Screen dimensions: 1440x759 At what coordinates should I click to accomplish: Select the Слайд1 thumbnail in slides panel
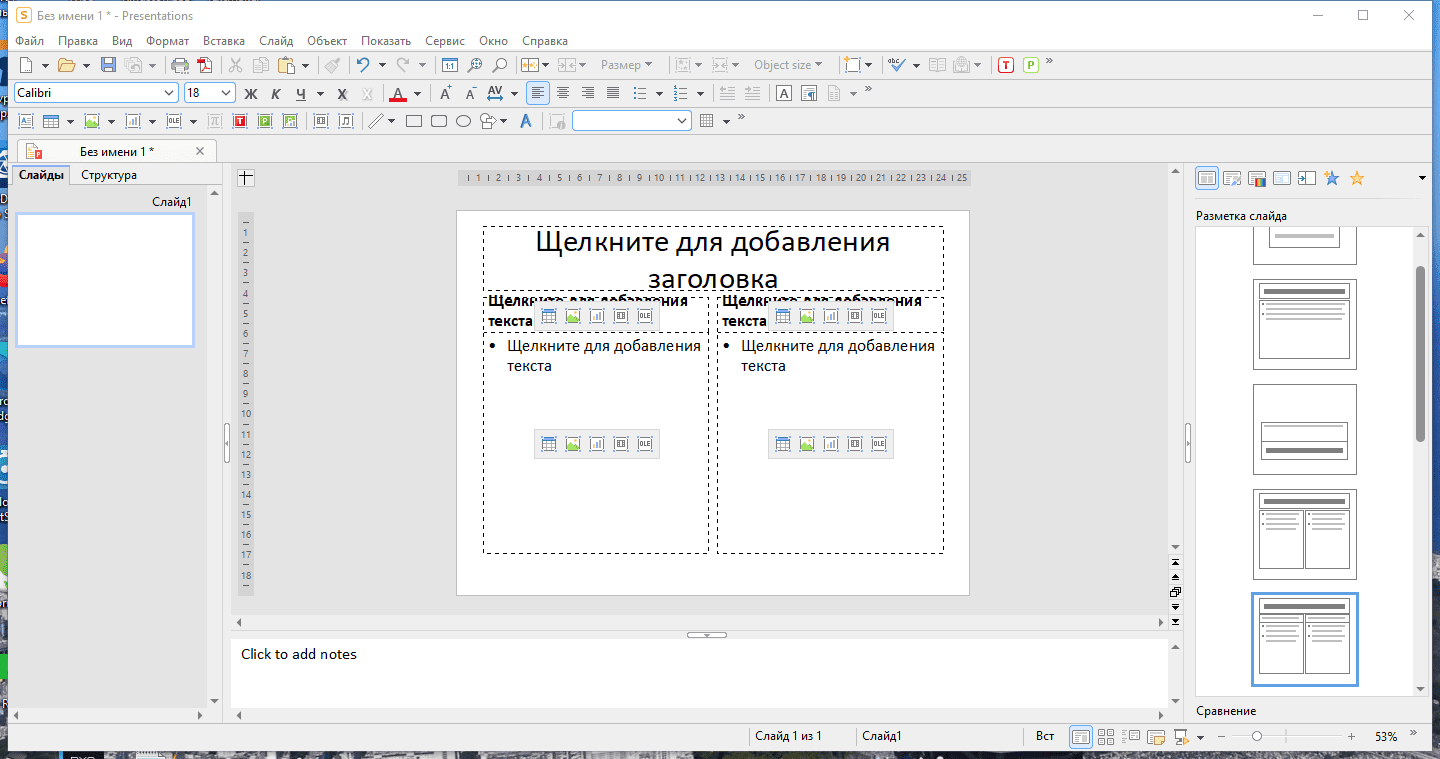click(x=105, y=280)
